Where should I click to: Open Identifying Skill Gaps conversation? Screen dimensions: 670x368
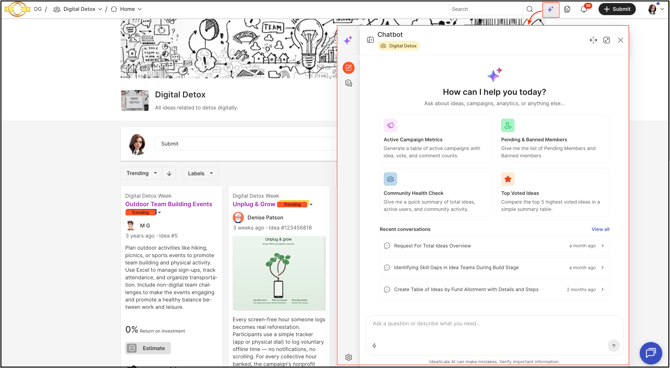(x=494, y=268)
